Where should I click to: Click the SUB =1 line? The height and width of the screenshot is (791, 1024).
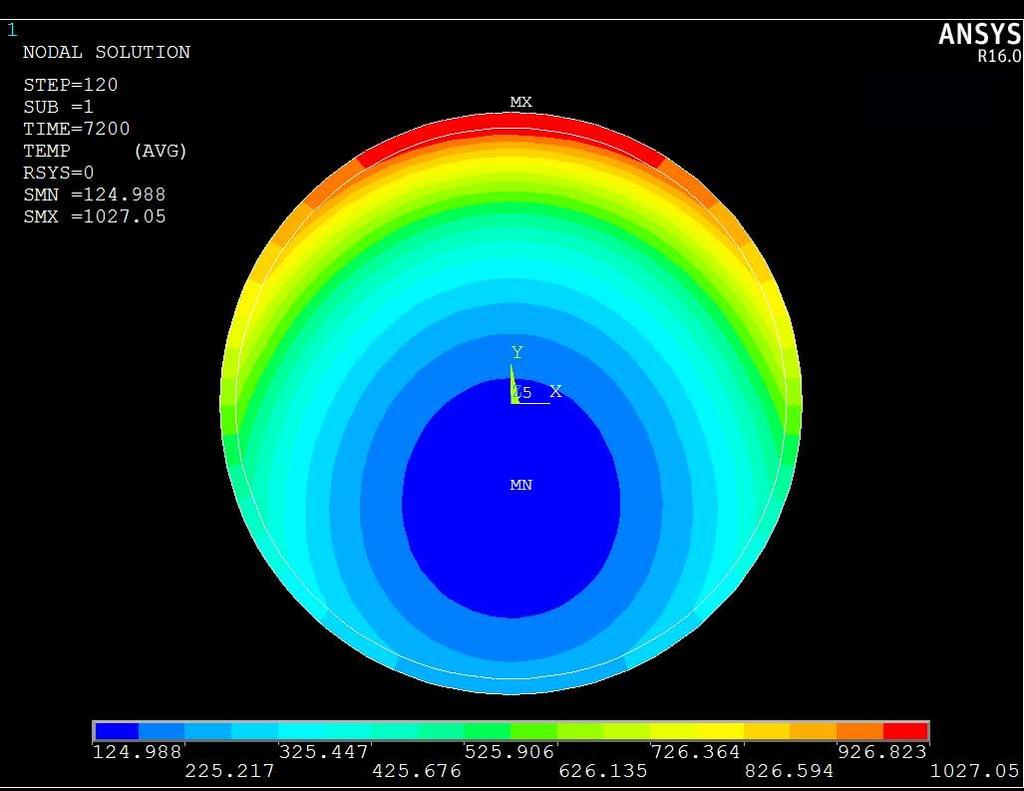tap(59, 107)
